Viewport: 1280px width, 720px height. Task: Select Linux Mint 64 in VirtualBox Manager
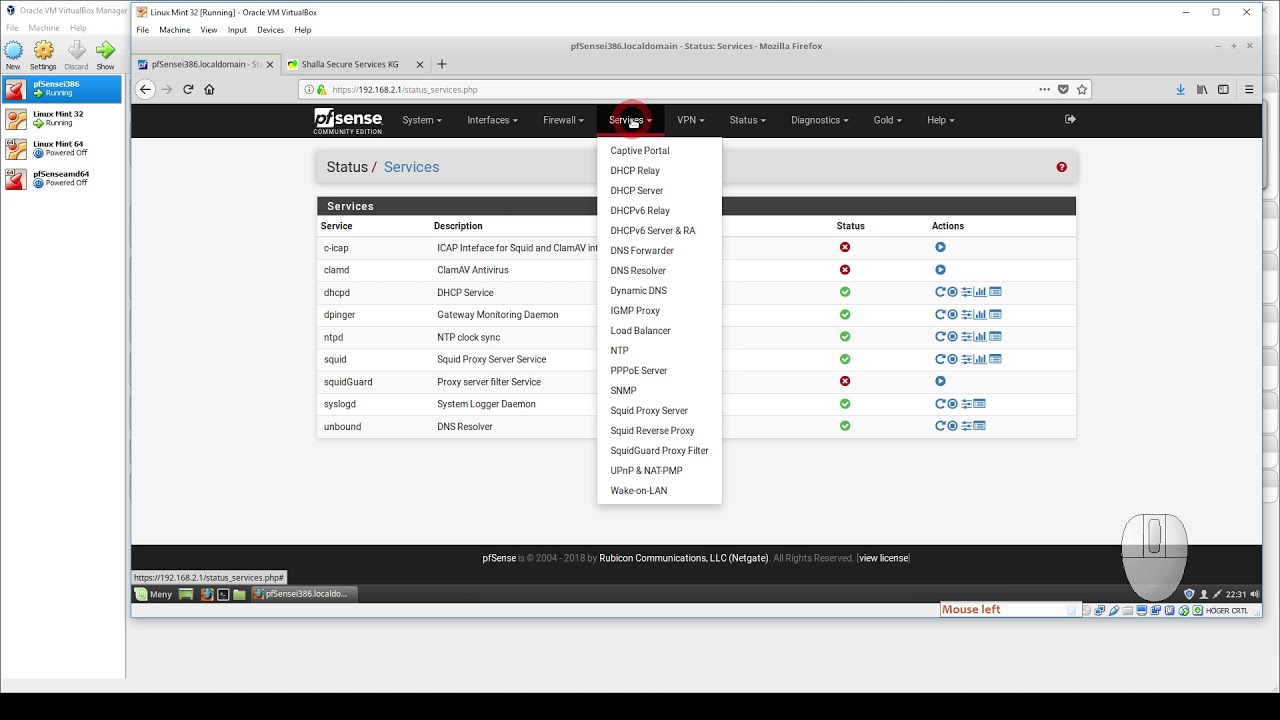(x=62, y=148)
